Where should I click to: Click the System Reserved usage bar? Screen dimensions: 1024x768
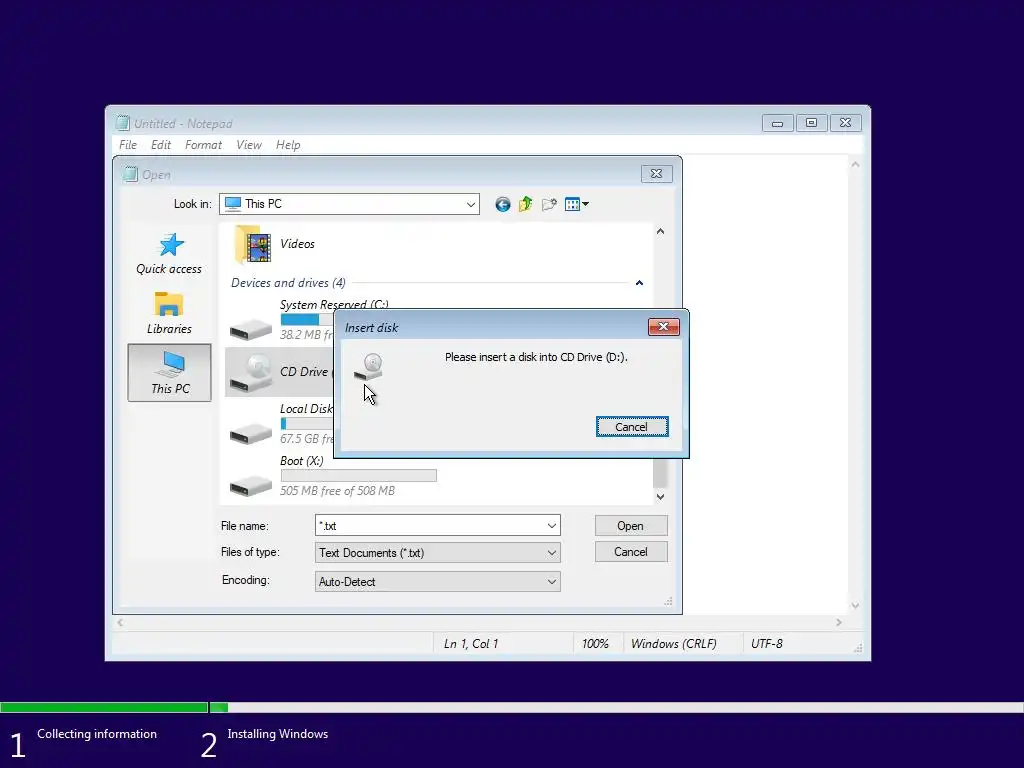click(x=307, y=320)
